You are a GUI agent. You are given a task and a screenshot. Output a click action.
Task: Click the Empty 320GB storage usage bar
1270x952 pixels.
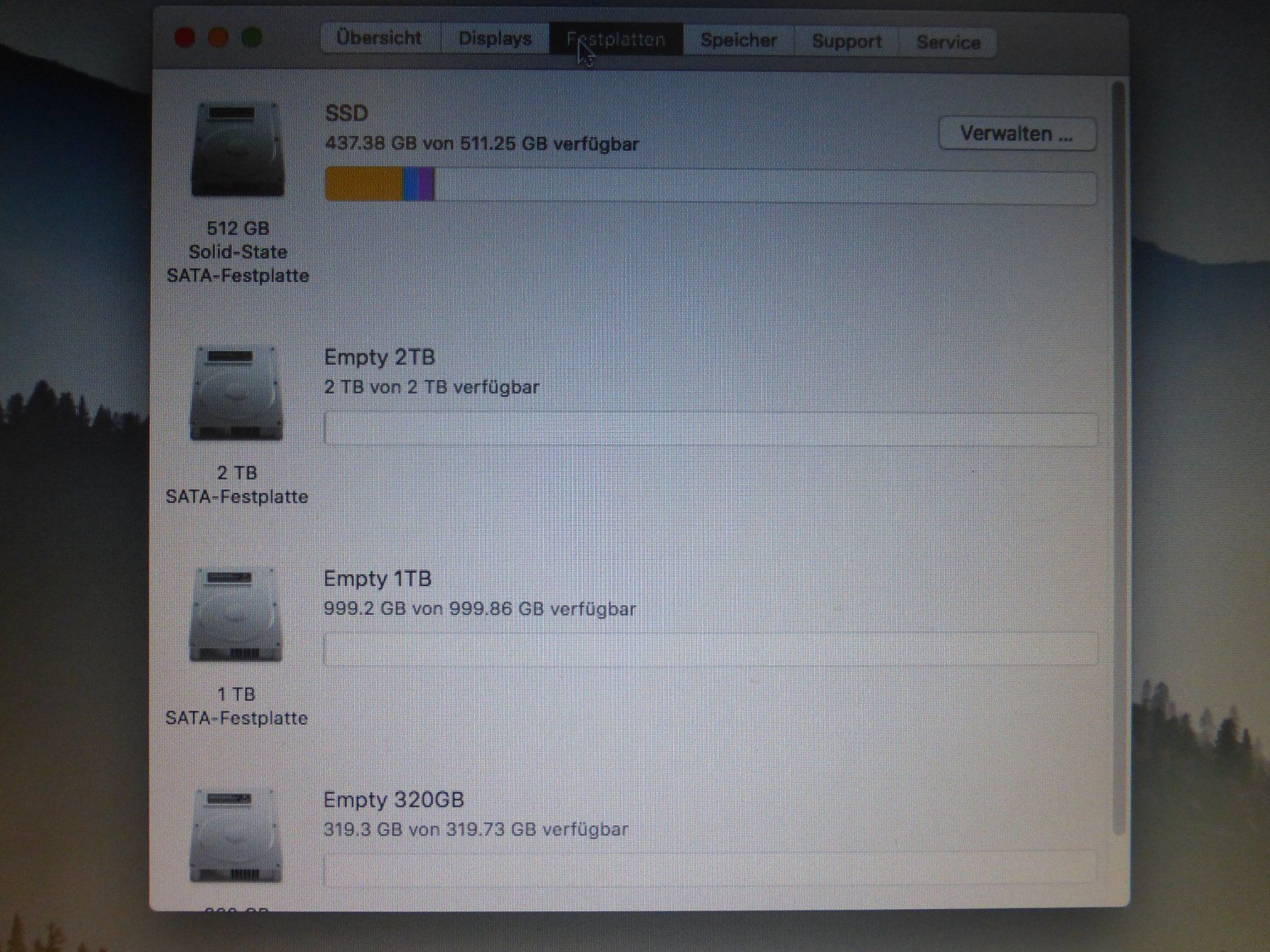coord(710,868)
